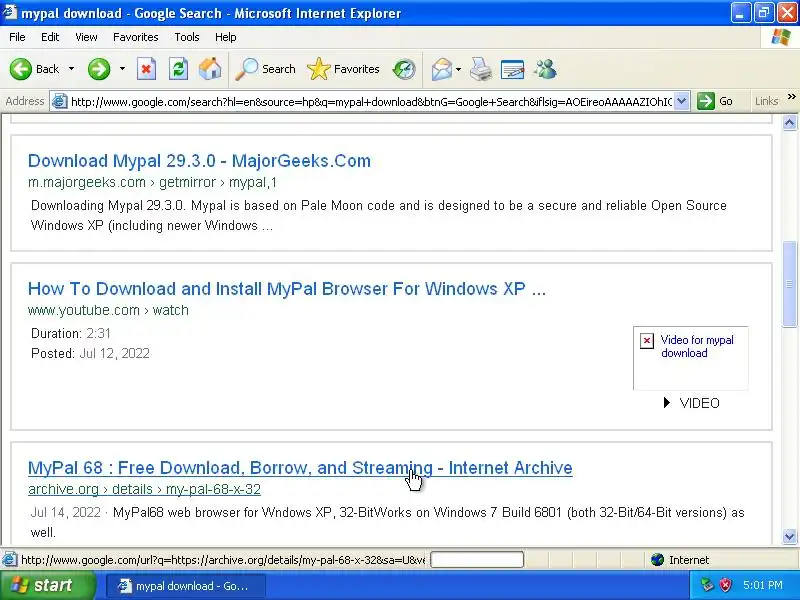Click the Internet zone globe icon
This screenshot has width=800, height=600.
tap(657, 560)
